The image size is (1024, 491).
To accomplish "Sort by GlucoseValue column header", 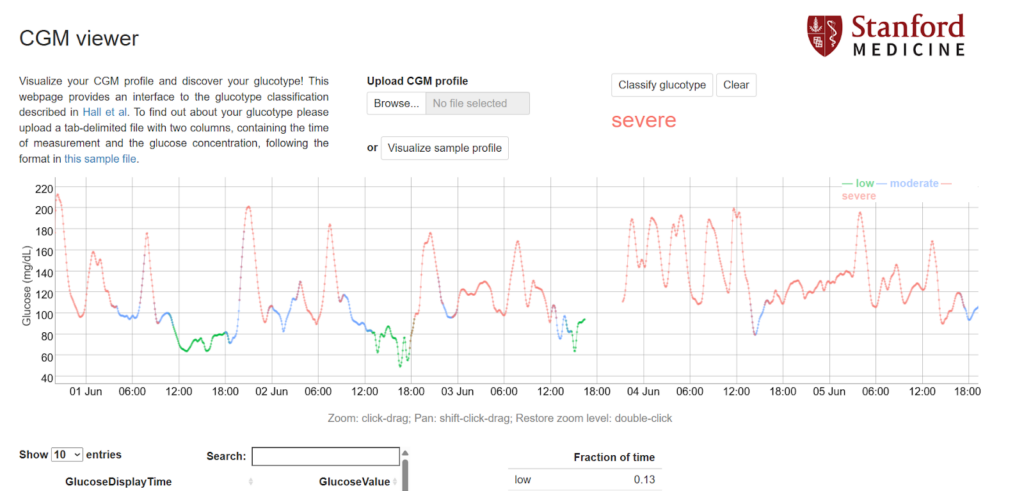I will 354,482.
